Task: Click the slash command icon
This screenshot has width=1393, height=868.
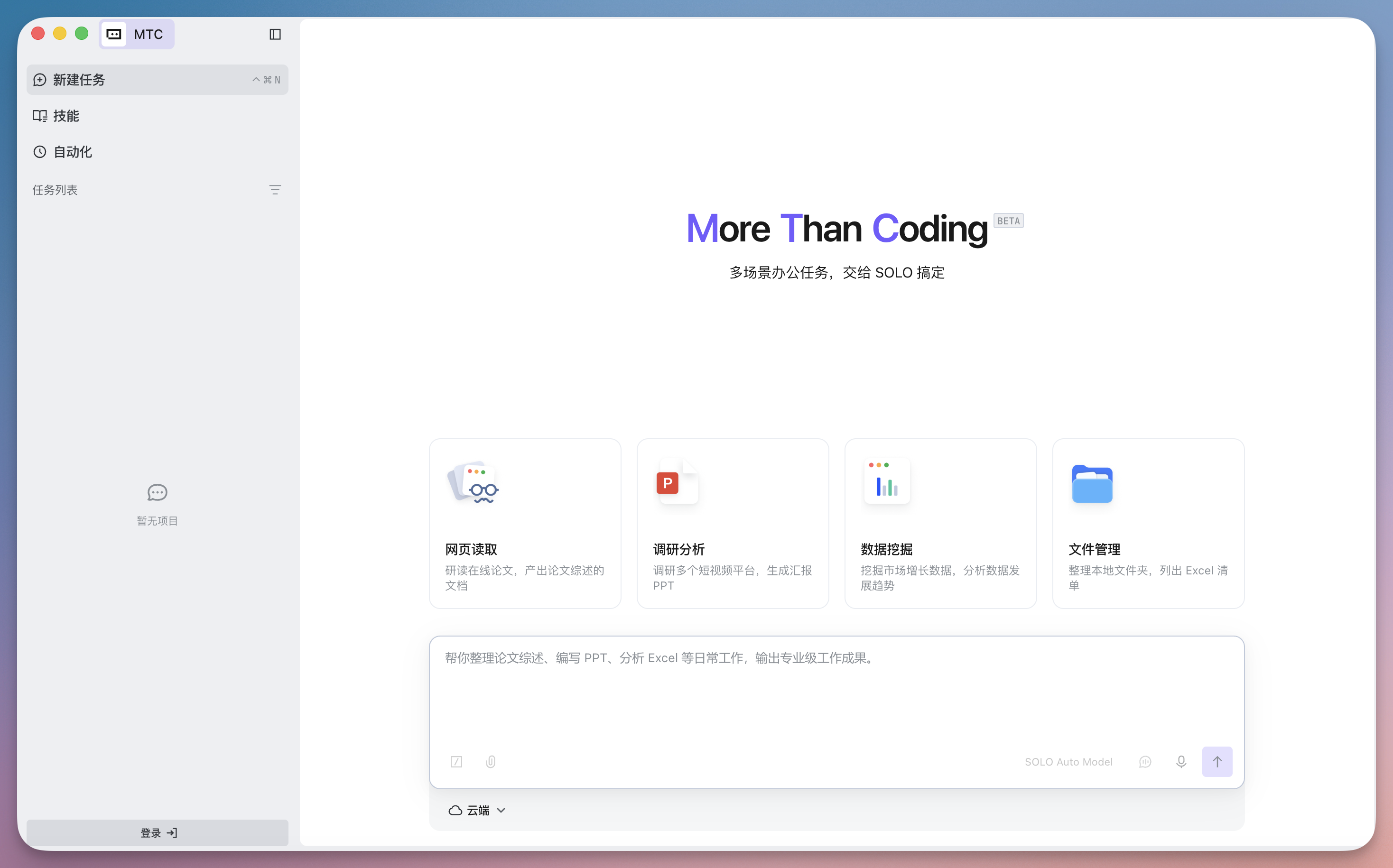Action: 456,762
